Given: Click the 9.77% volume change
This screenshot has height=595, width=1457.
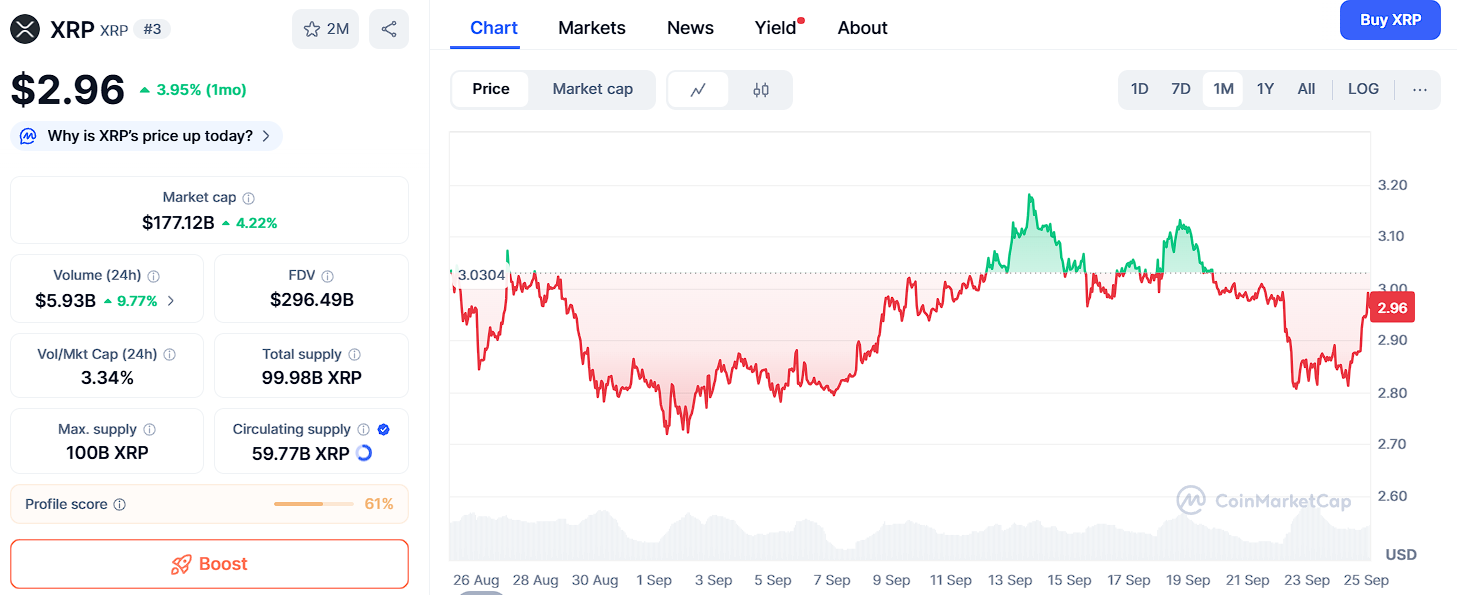Looking at the screenshot, I should 130,301.
